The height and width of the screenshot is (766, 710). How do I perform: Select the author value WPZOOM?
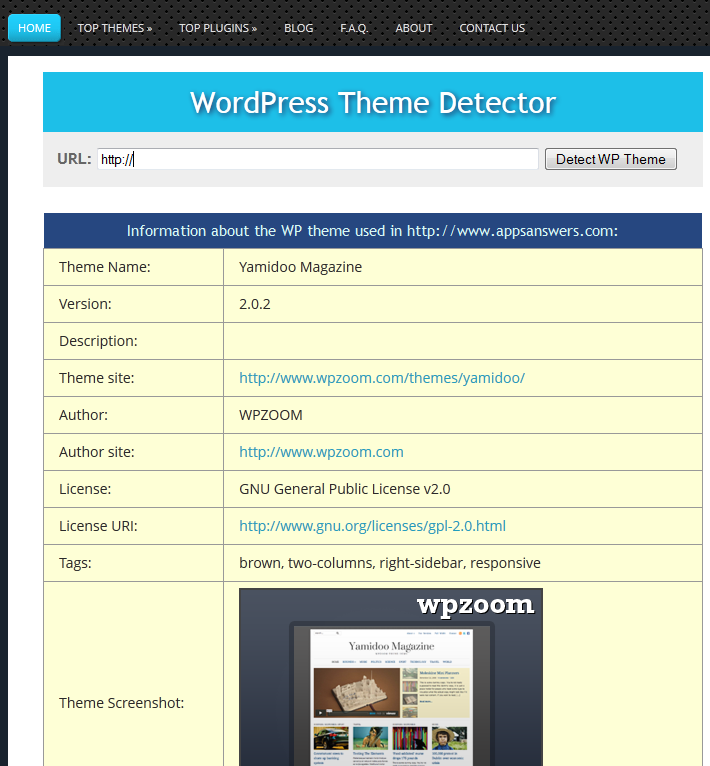[271, 415]
